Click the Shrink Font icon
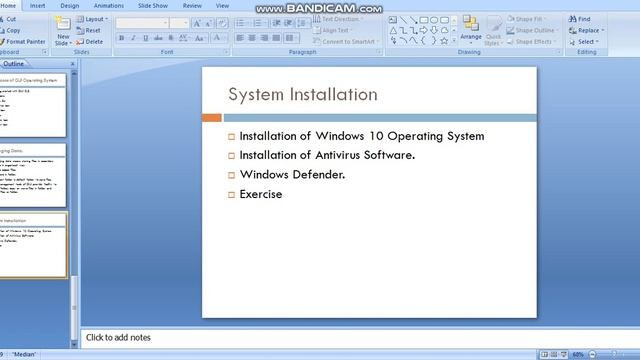Screen dimensions: 640x360 coord(209,23)
